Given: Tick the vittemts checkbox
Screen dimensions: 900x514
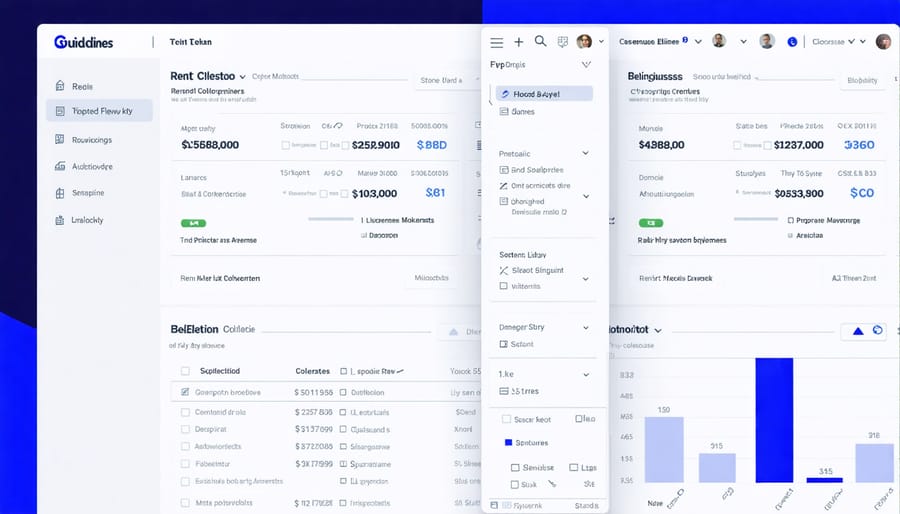Looking at the screenshot, I should [x=503, y=286].
